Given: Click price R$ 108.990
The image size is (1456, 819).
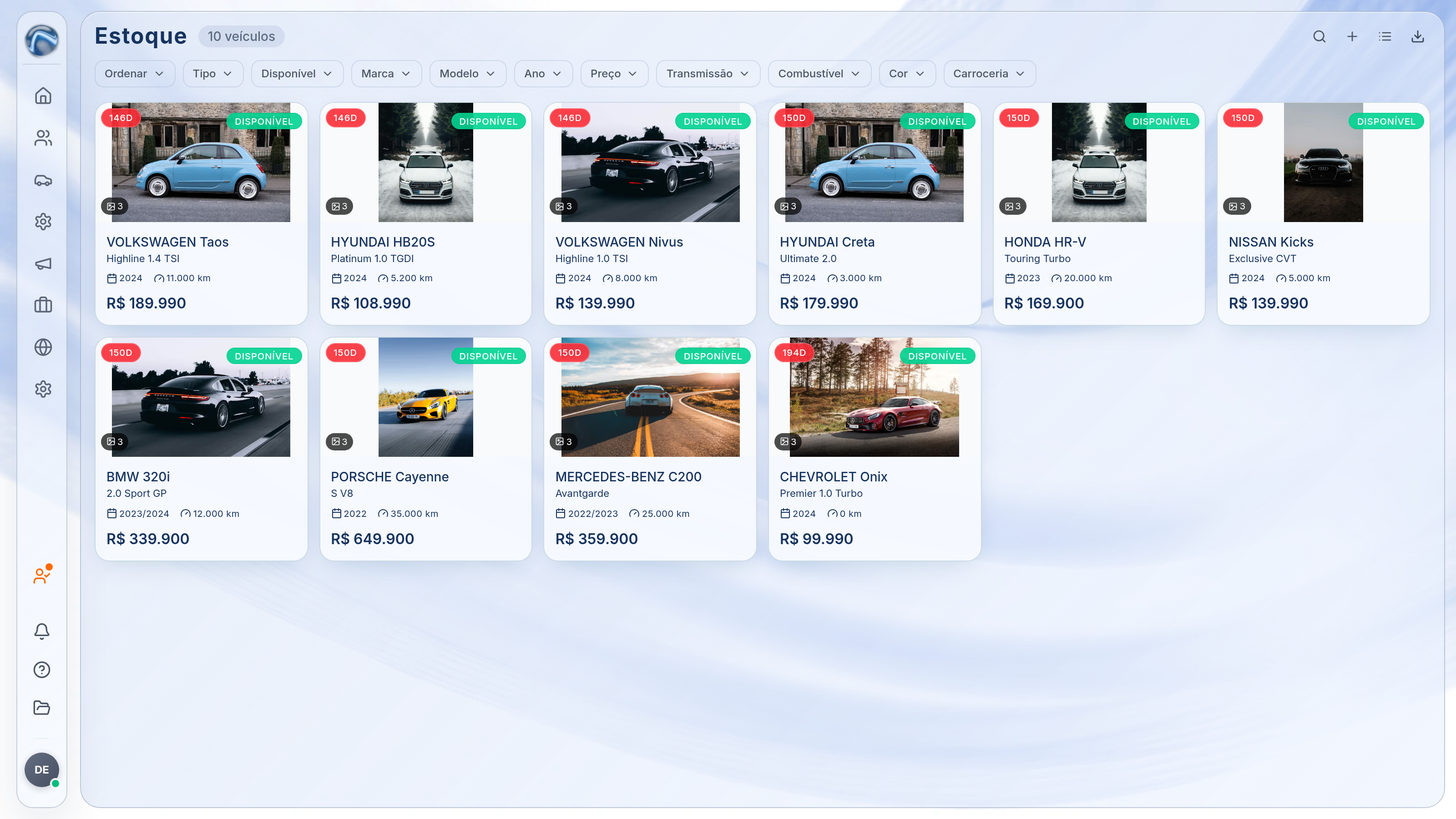Looking at the screenshot, I should coord(371,303).
